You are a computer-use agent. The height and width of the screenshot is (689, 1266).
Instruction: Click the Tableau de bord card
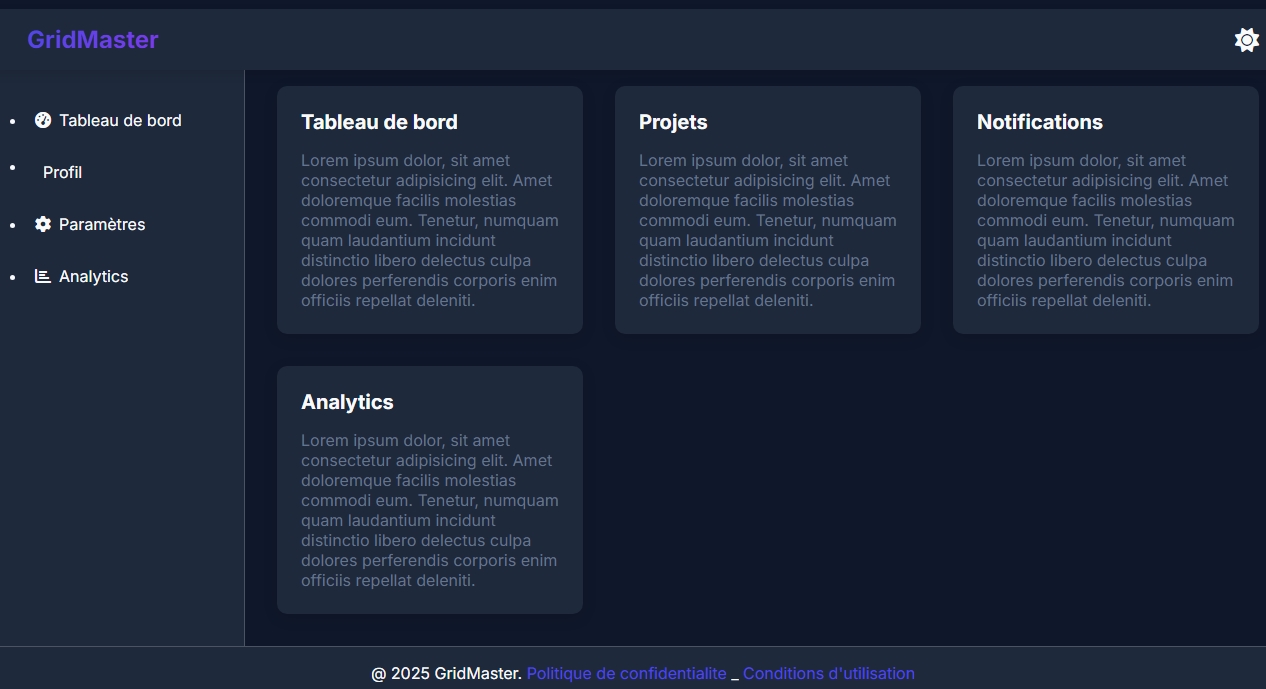click(430, 210)
